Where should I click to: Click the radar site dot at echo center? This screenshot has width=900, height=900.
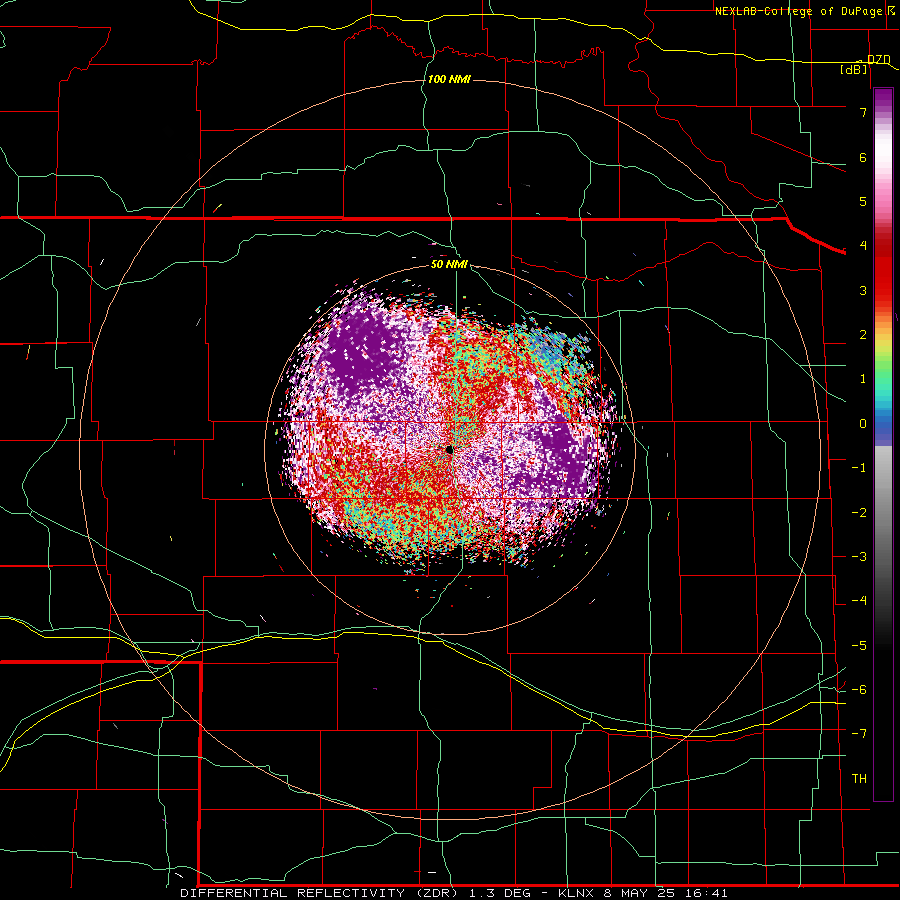point(449,449)
